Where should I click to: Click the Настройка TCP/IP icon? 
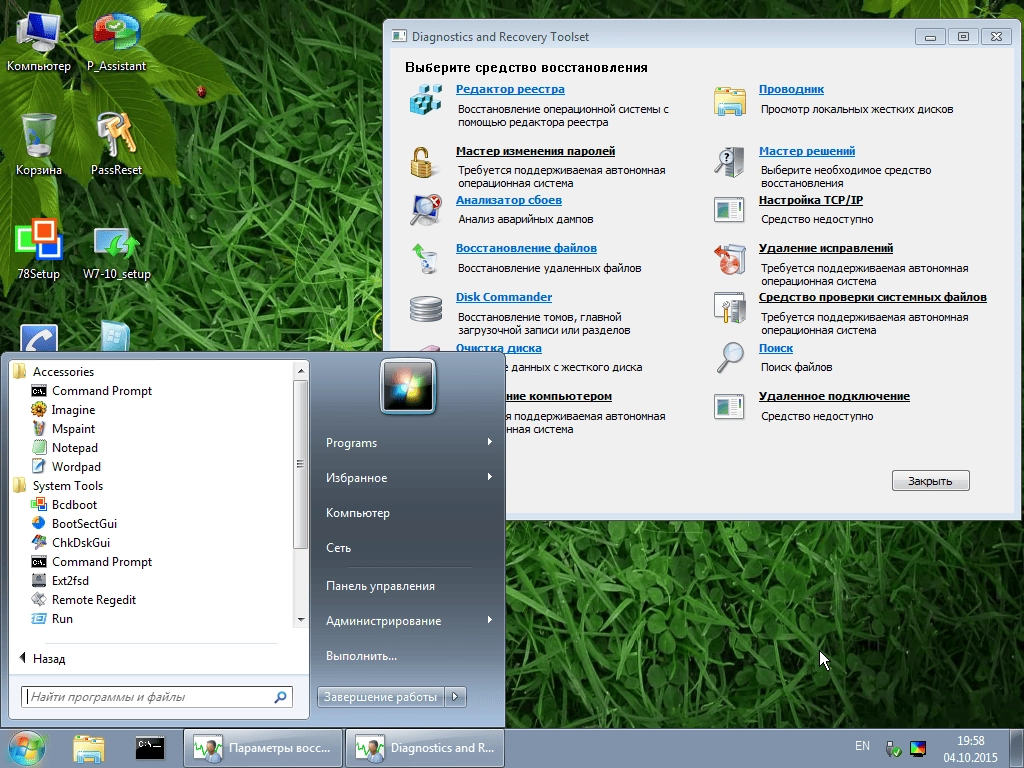(729, 210)
